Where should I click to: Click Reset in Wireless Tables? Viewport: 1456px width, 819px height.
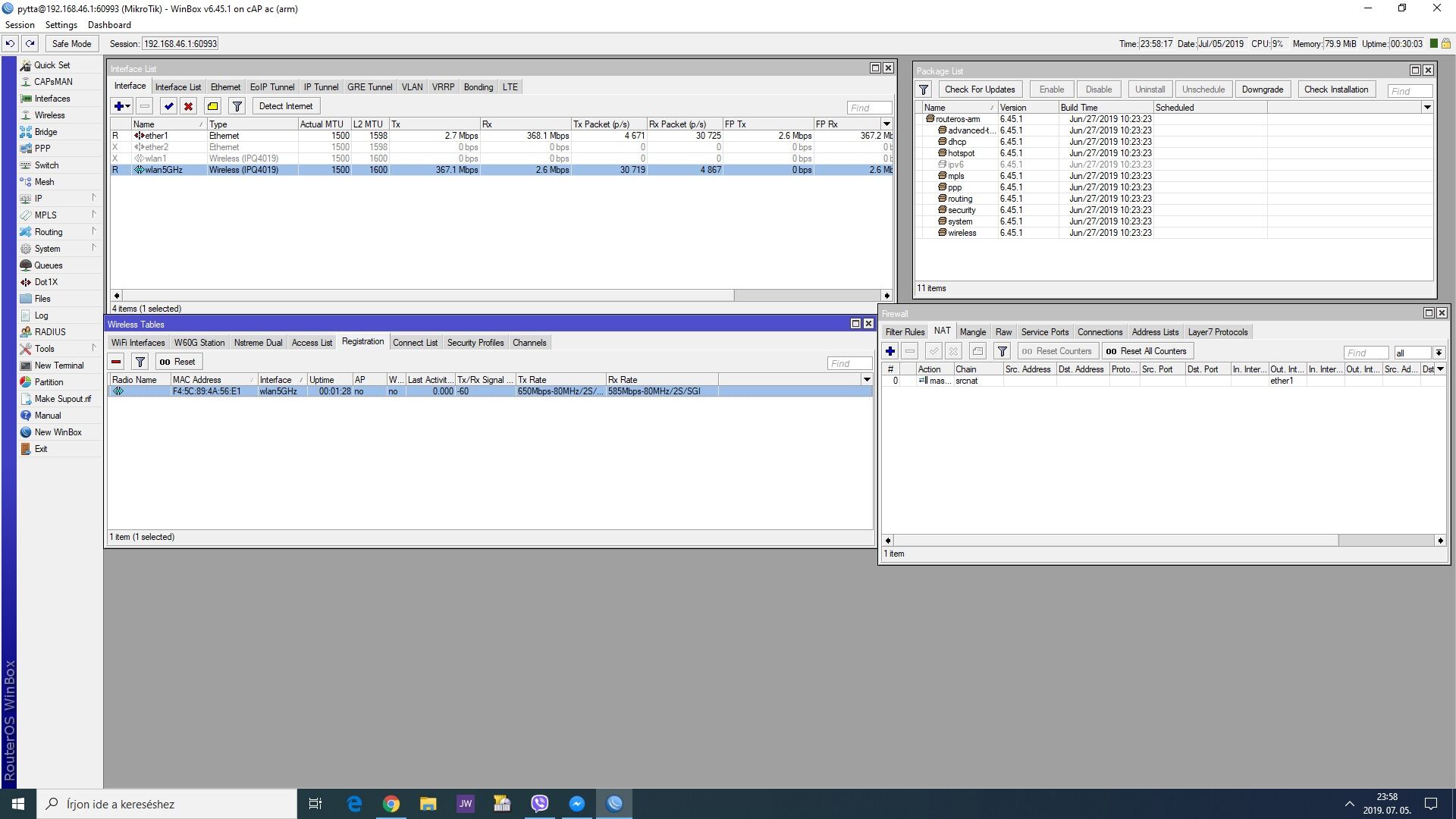(177, 362)
